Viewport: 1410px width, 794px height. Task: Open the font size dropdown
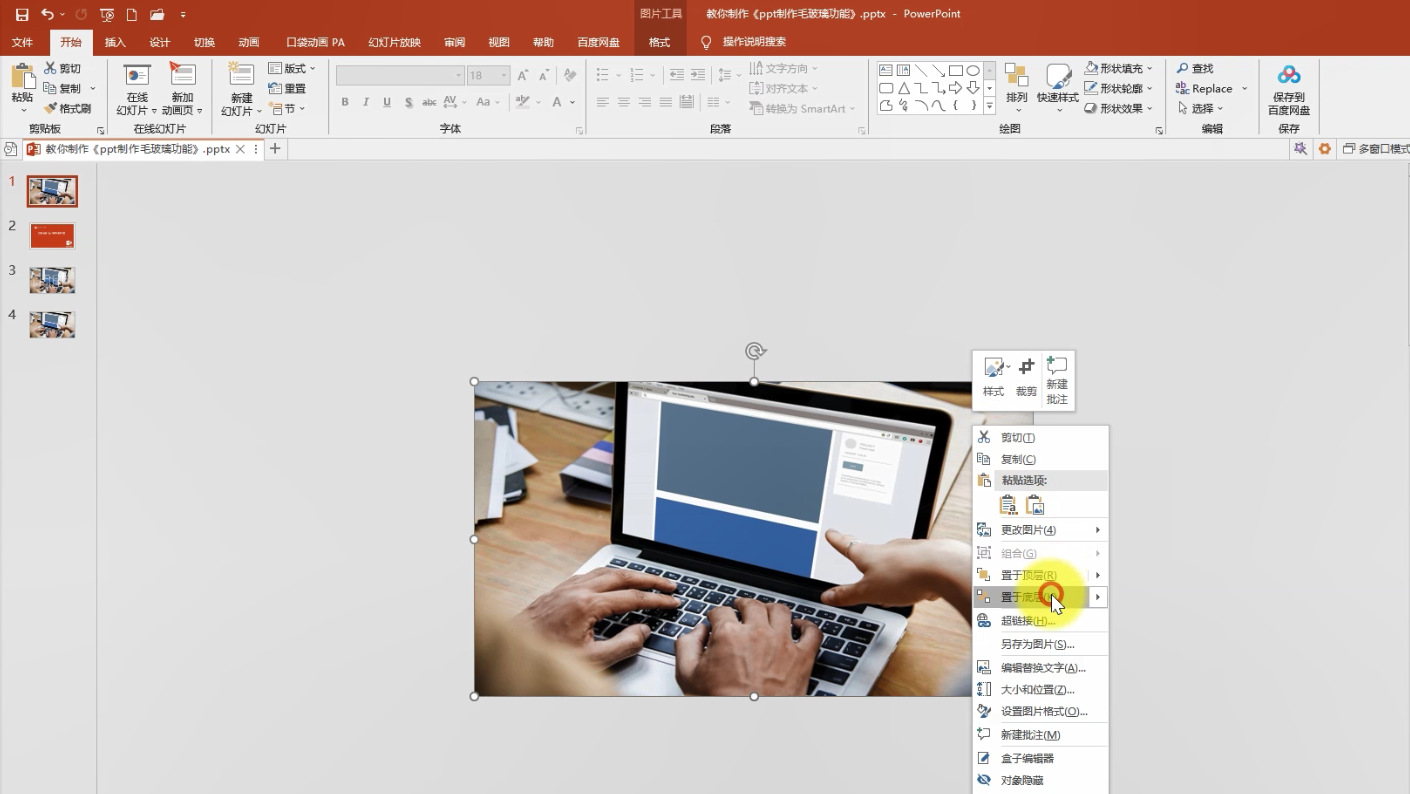(504, 76)
